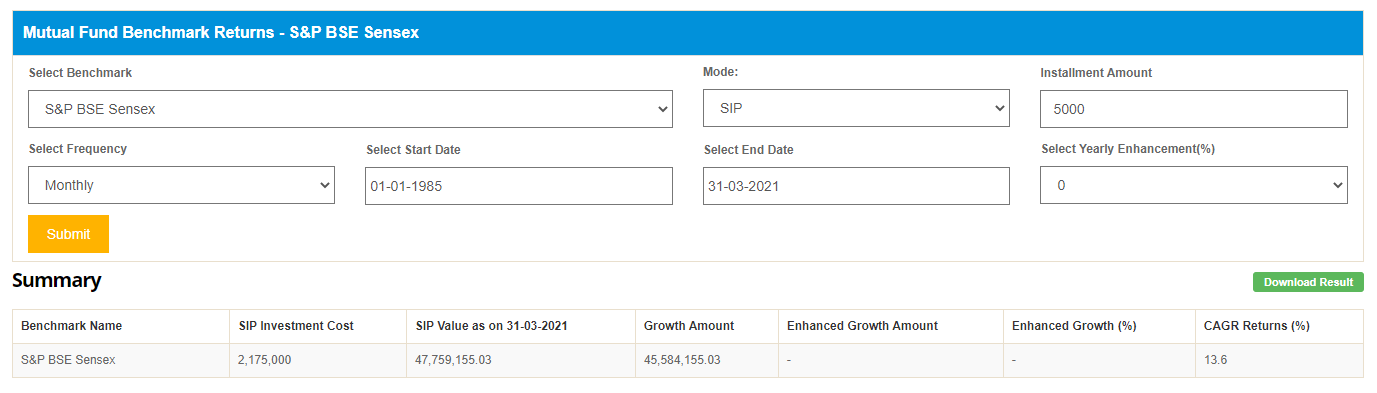Click the Benchmark Name column header
1377x393 pixels.
click(121, 326)
